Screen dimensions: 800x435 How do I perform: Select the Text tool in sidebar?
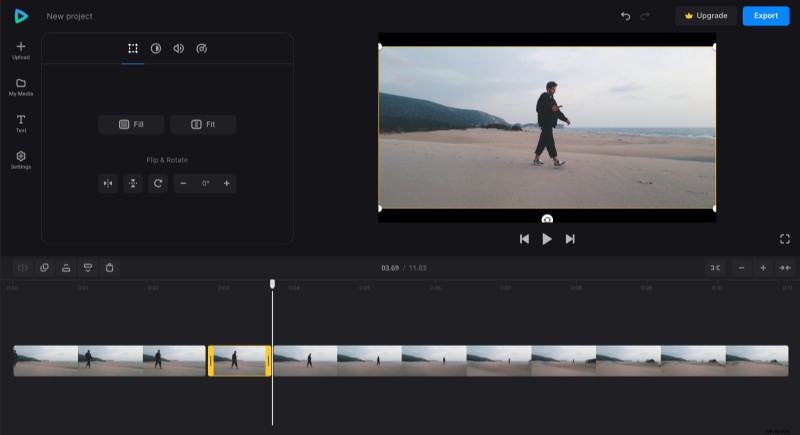(21, 124)
